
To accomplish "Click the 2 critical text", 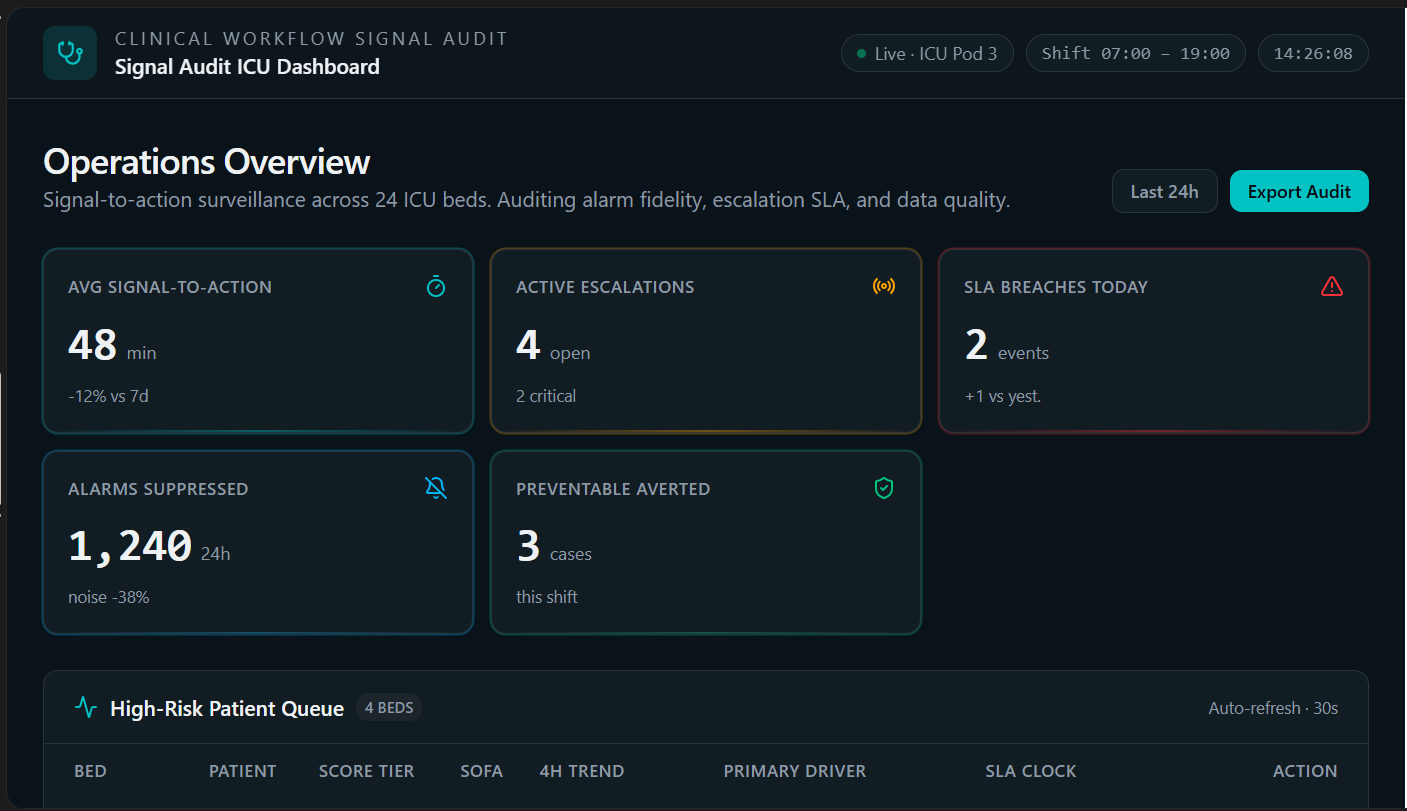I will pos(546,396).
